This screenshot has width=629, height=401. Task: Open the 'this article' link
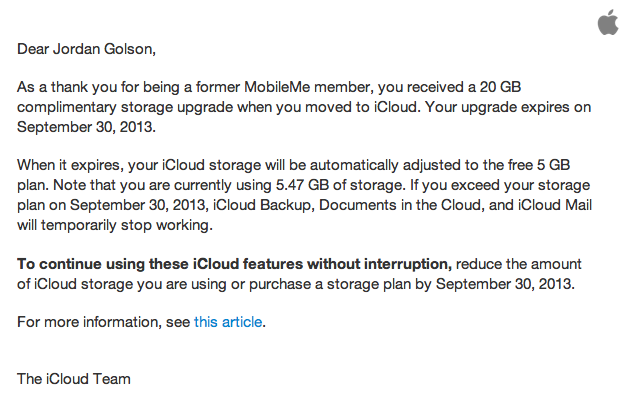pos(228,322)
